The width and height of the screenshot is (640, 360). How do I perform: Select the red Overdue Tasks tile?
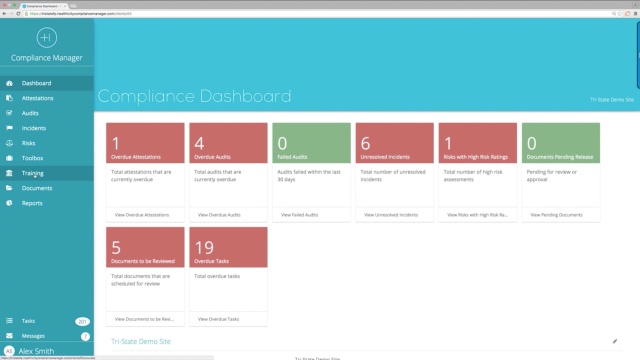point(229,247)
